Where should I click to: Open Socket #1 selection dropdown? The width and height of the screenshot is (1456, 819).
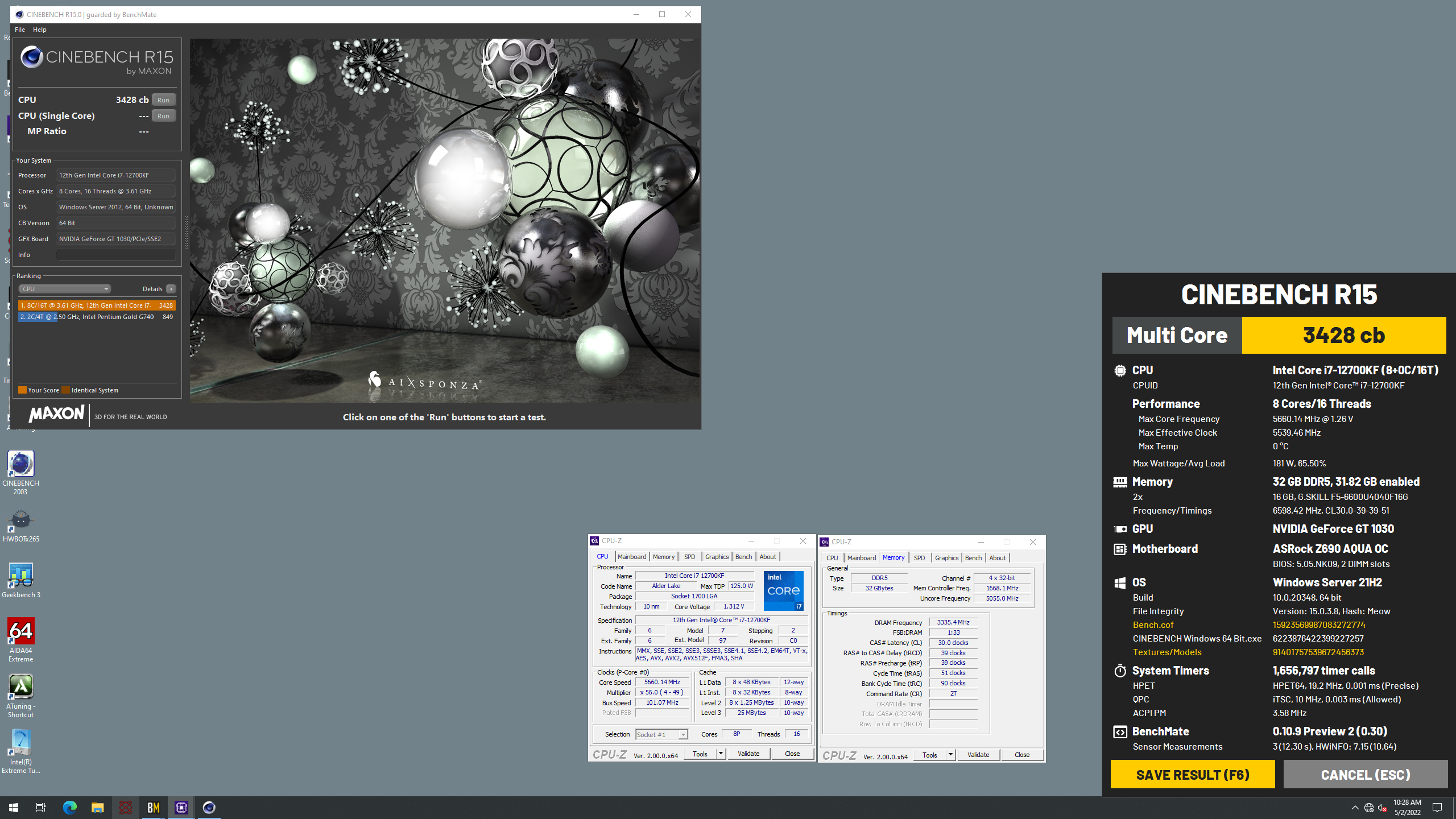(x=661, y=735)
